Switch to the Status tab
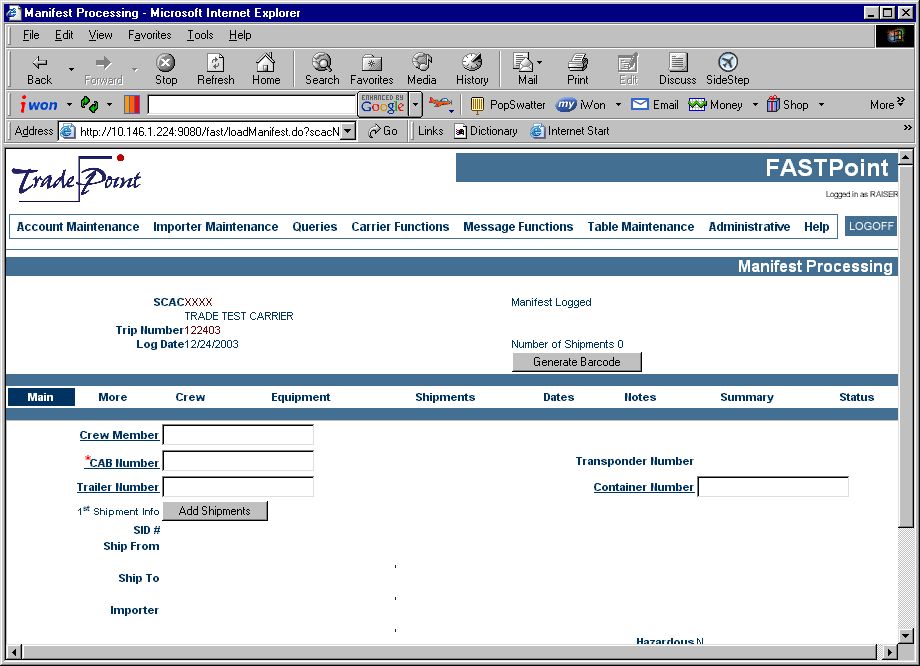This screenshot has width=920, height=666. (856, 397)
